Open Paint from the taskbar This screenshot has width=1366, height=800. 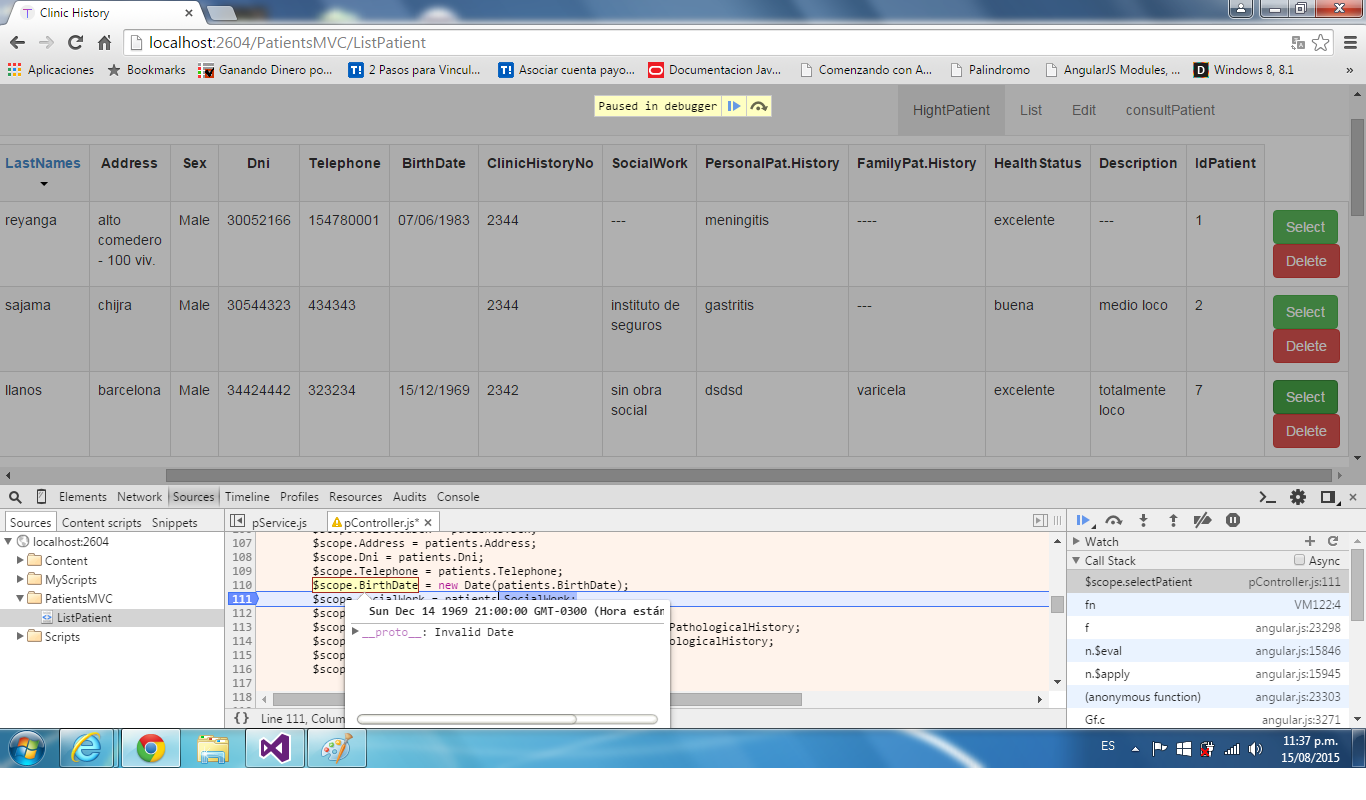[336, 748]
